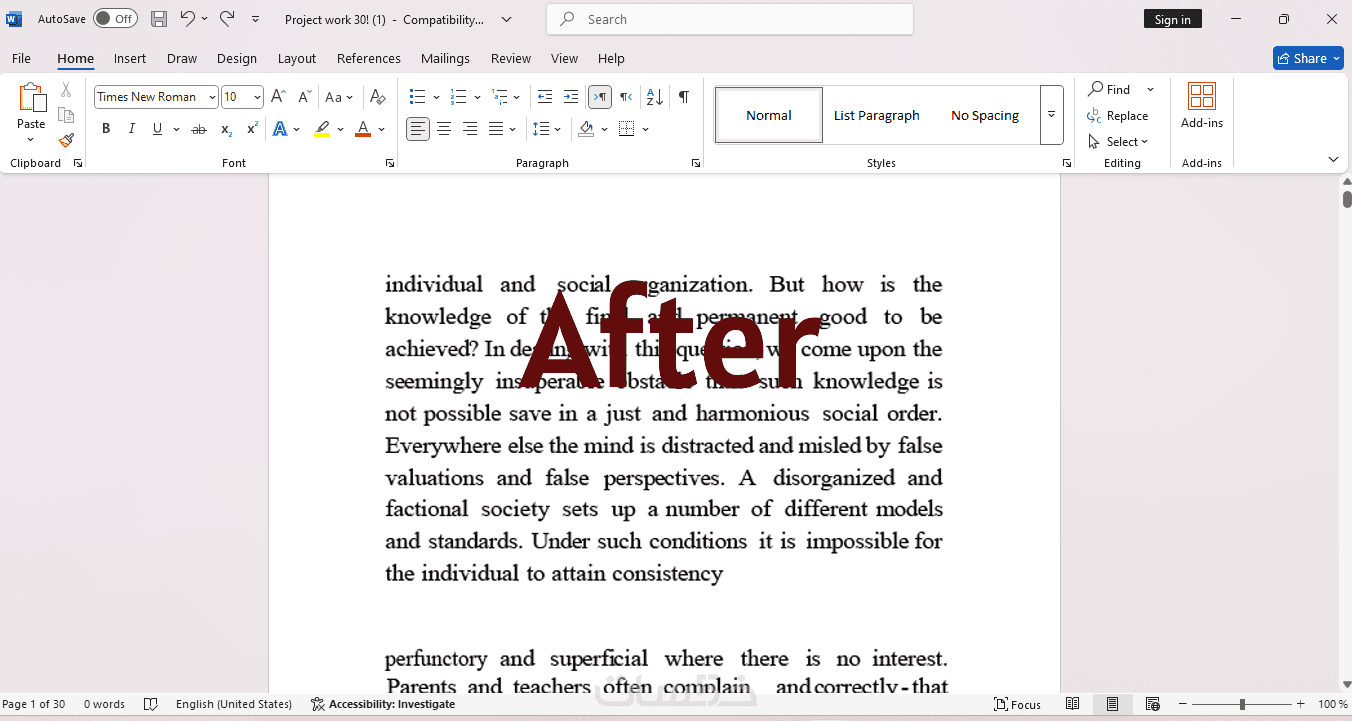This screenshot has width=1352, height=721.
Task: Click the Redo arrow icon
Action: 227,19
